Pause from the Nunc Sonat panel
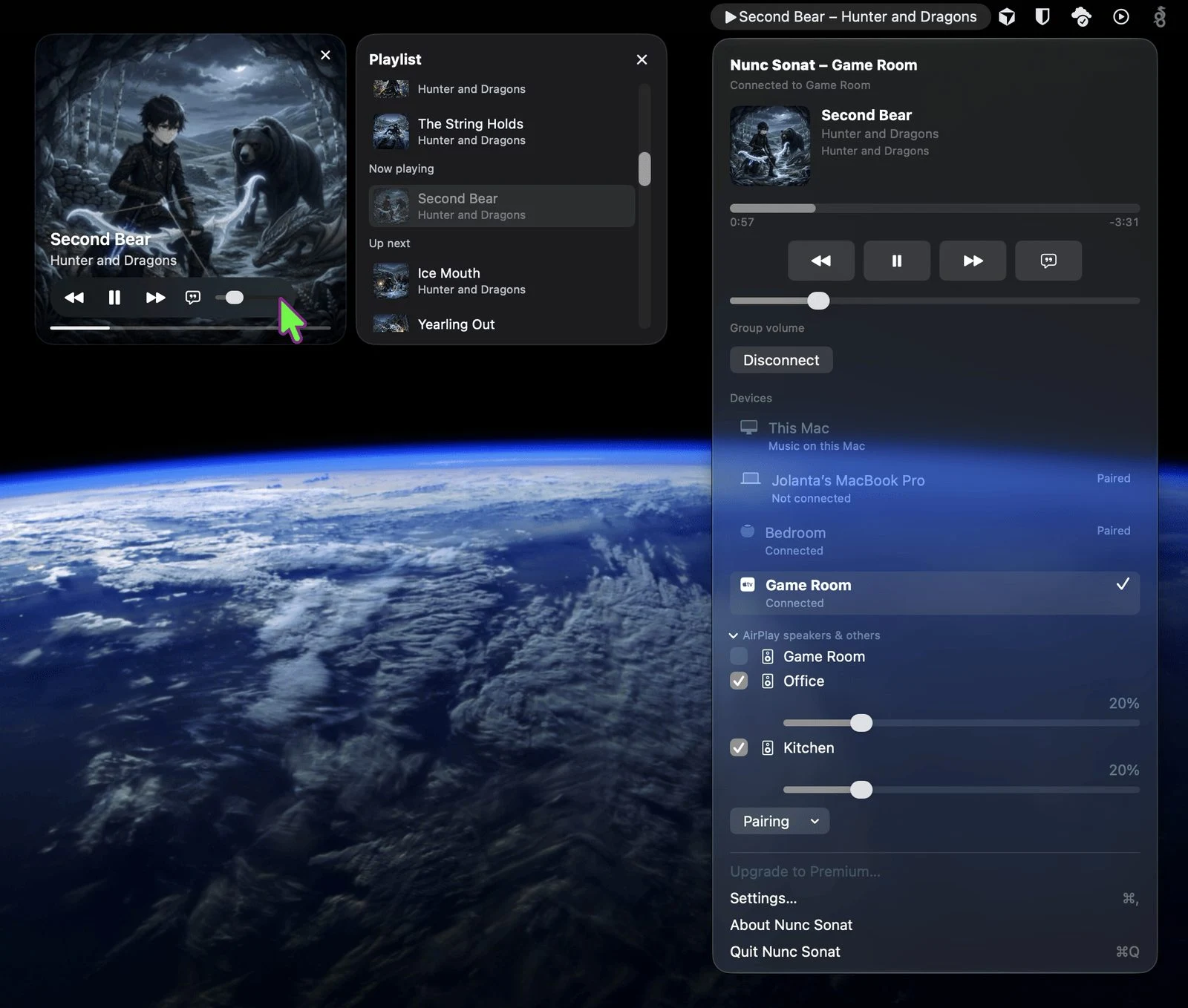The width and height of the screenshot is (1188, 1008). [897, 261]
